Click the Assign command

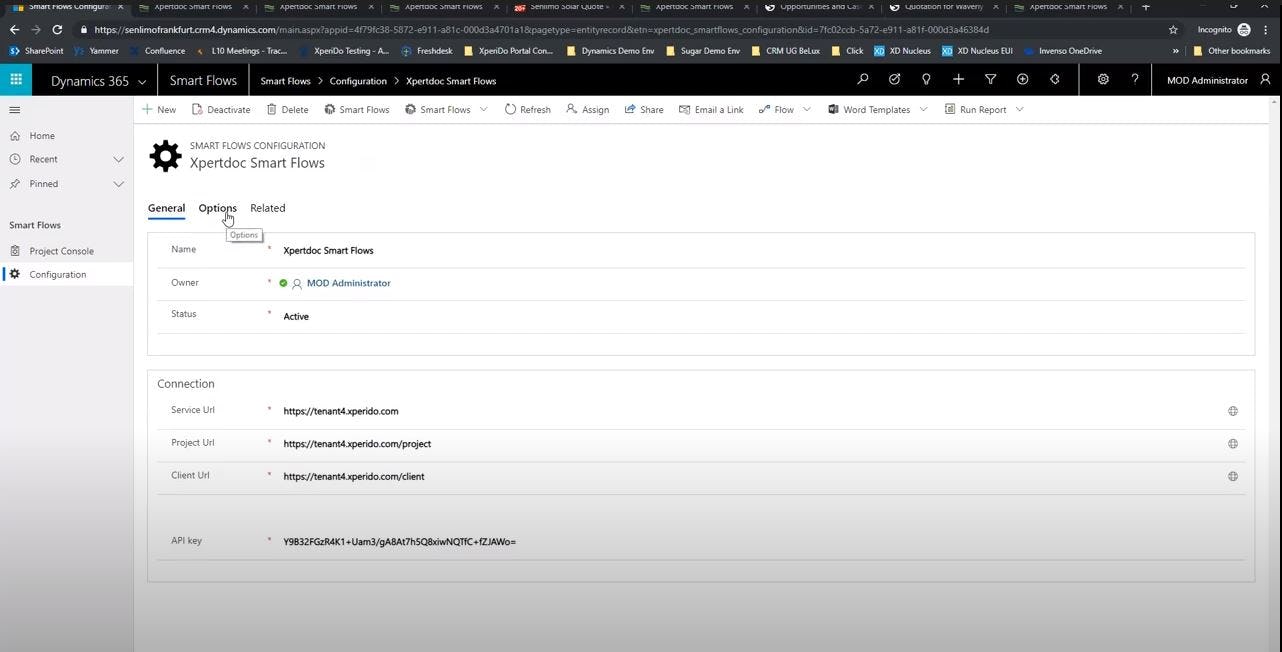(x=587, y=110)
